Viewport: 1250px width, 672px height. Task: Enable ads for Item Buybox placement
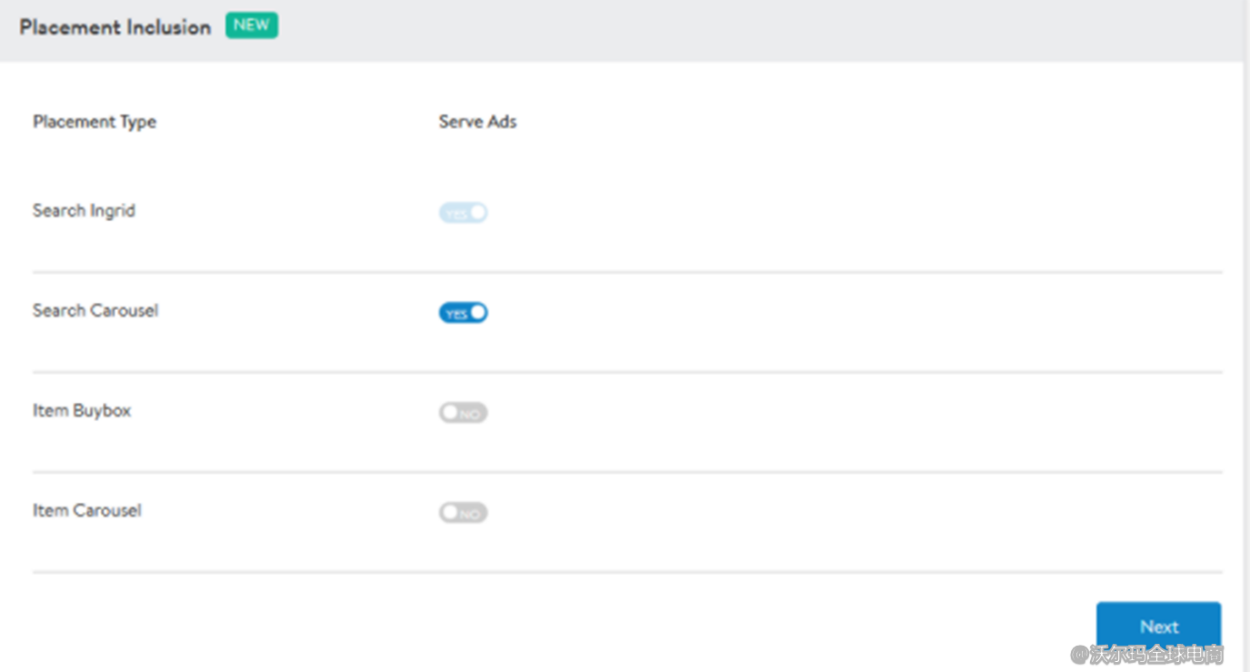coord(463,413)
